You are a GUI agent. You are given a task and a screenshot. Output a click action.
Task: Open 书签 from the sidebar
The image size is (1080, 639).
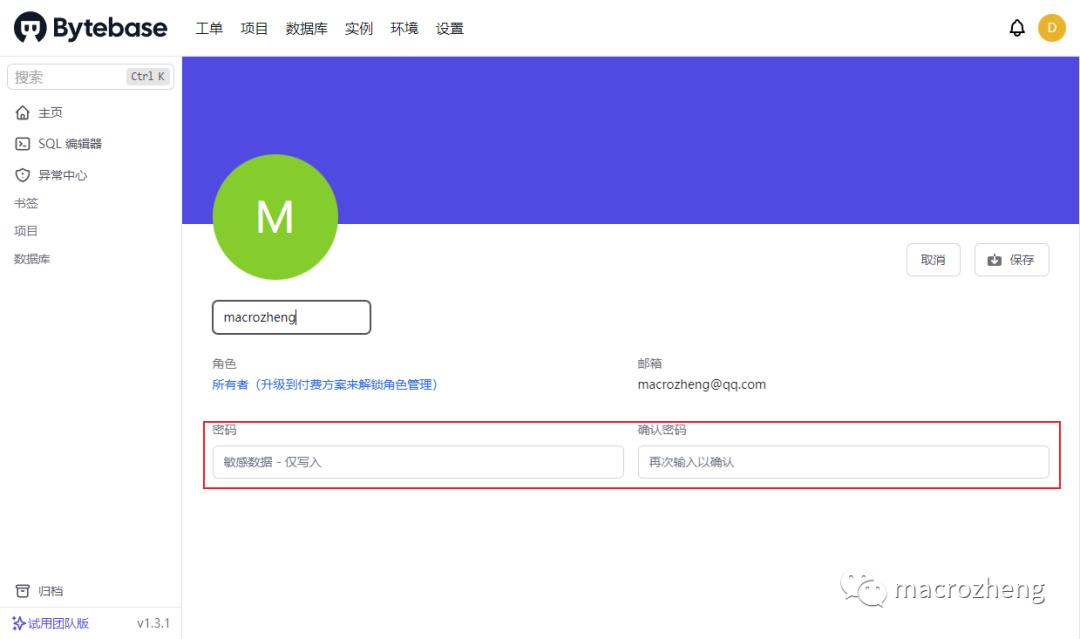(26, 203)
